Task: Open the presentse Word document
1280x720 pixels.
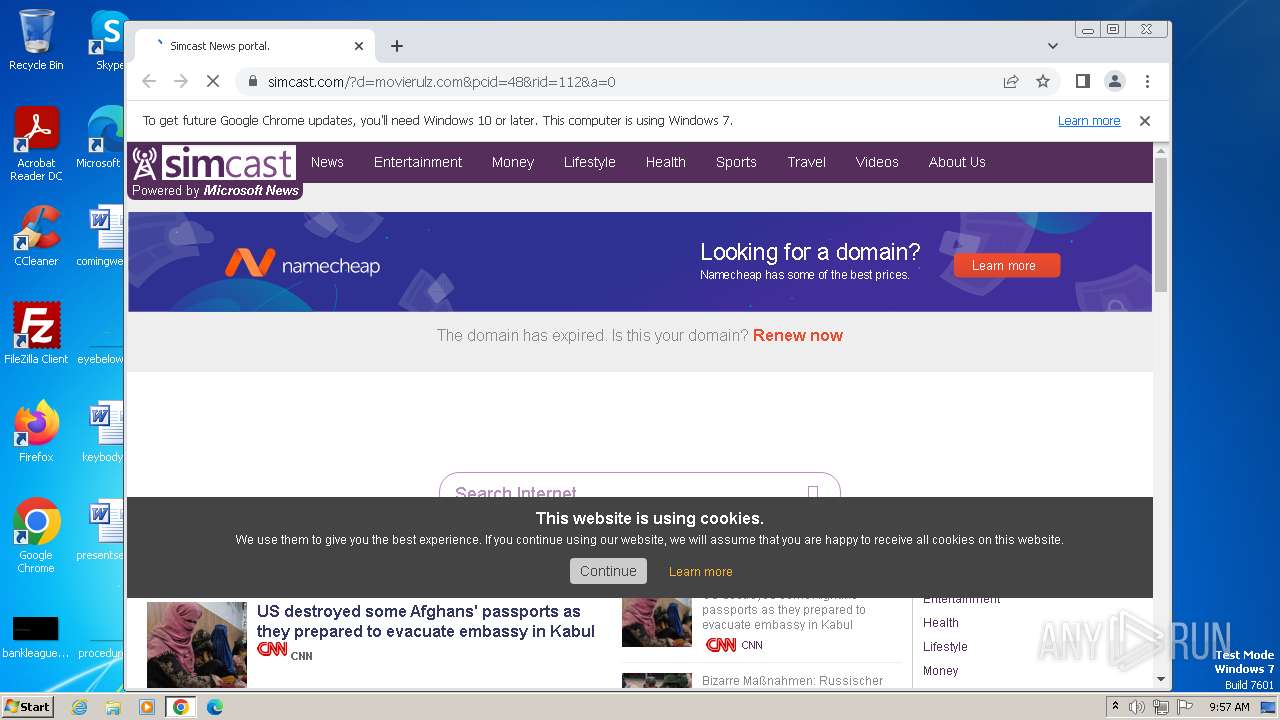Action: pyautogui.click(x=104, y=530)
